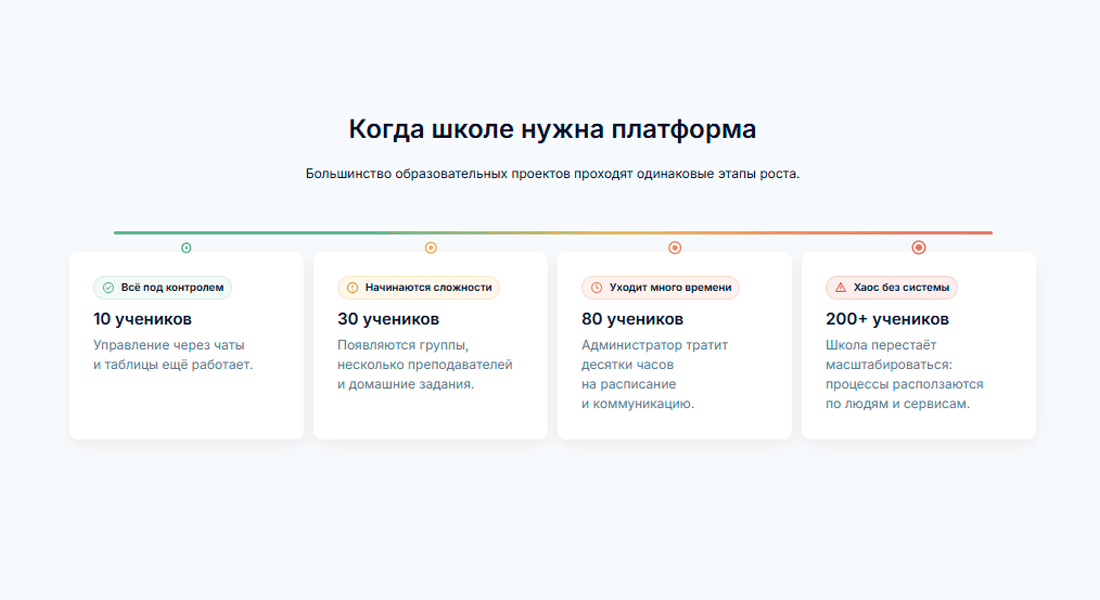Click the green checkmark icon in first badge
Screen dimensions: 1100x600
[108, 288]
